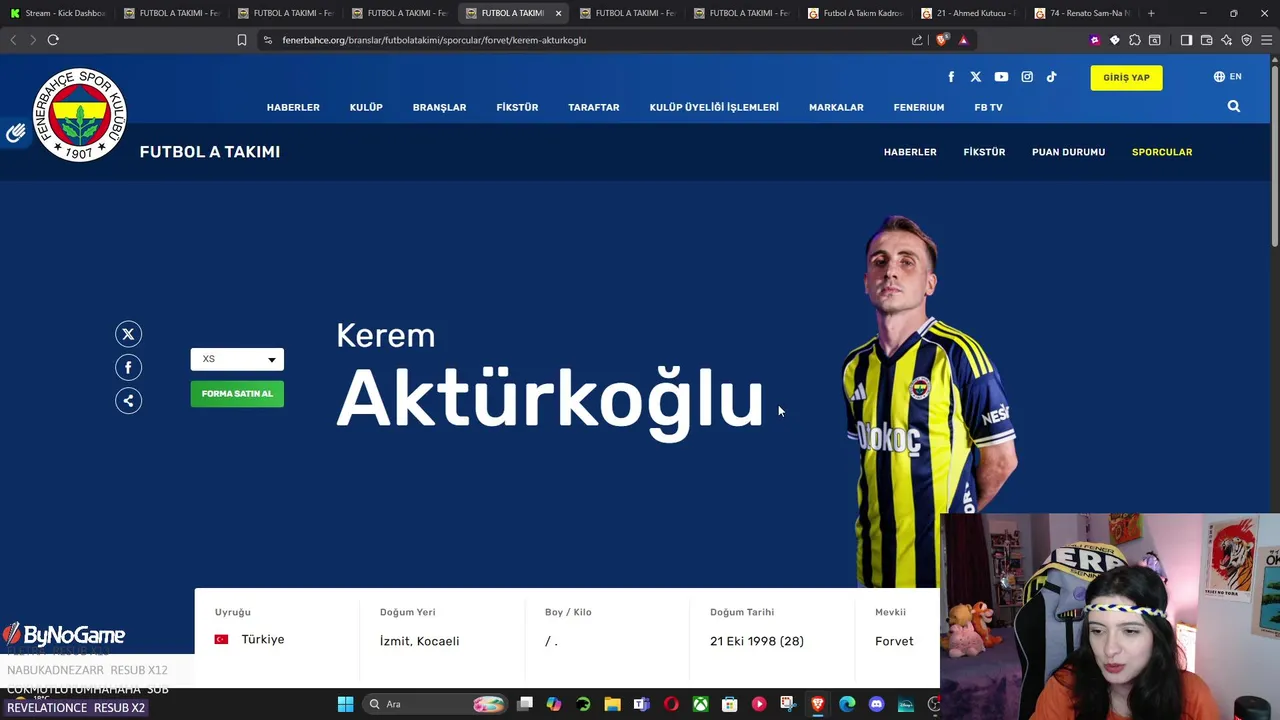Image resolution: width=1280 pixels, height=720 pixels.
Task: Click FUTBOL A TAKIMI section title
Action: click(x=210, y=152)
